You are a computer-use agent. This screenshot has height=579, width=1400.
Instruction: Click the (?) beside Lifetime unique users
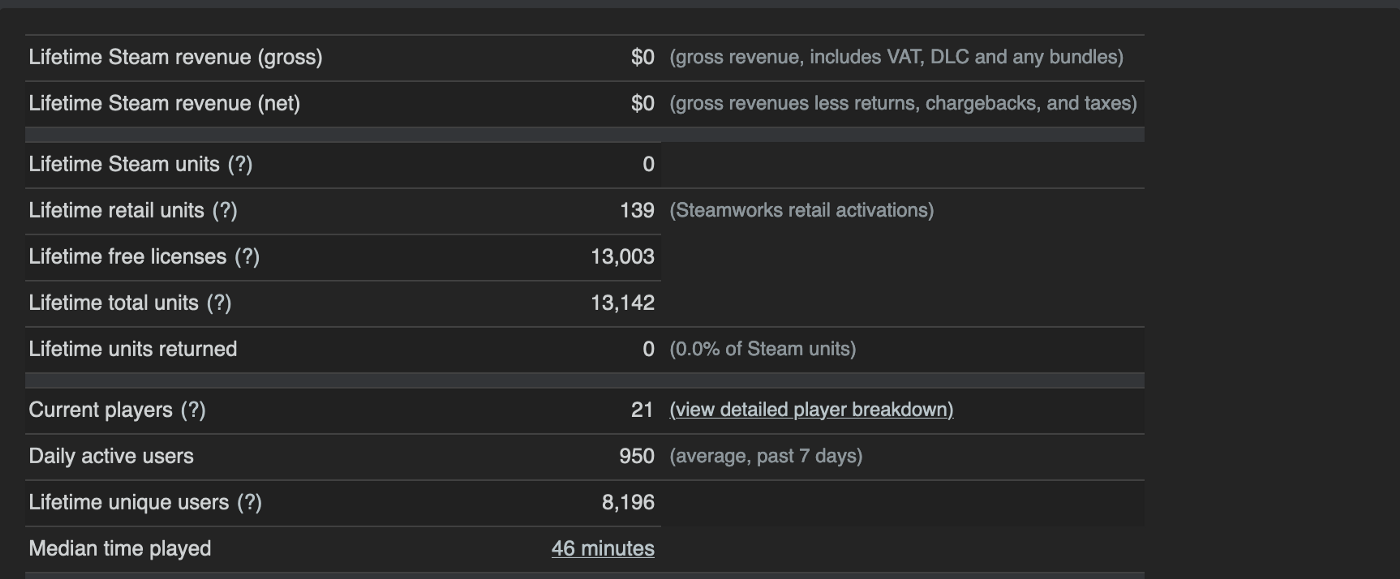[249, 503]
